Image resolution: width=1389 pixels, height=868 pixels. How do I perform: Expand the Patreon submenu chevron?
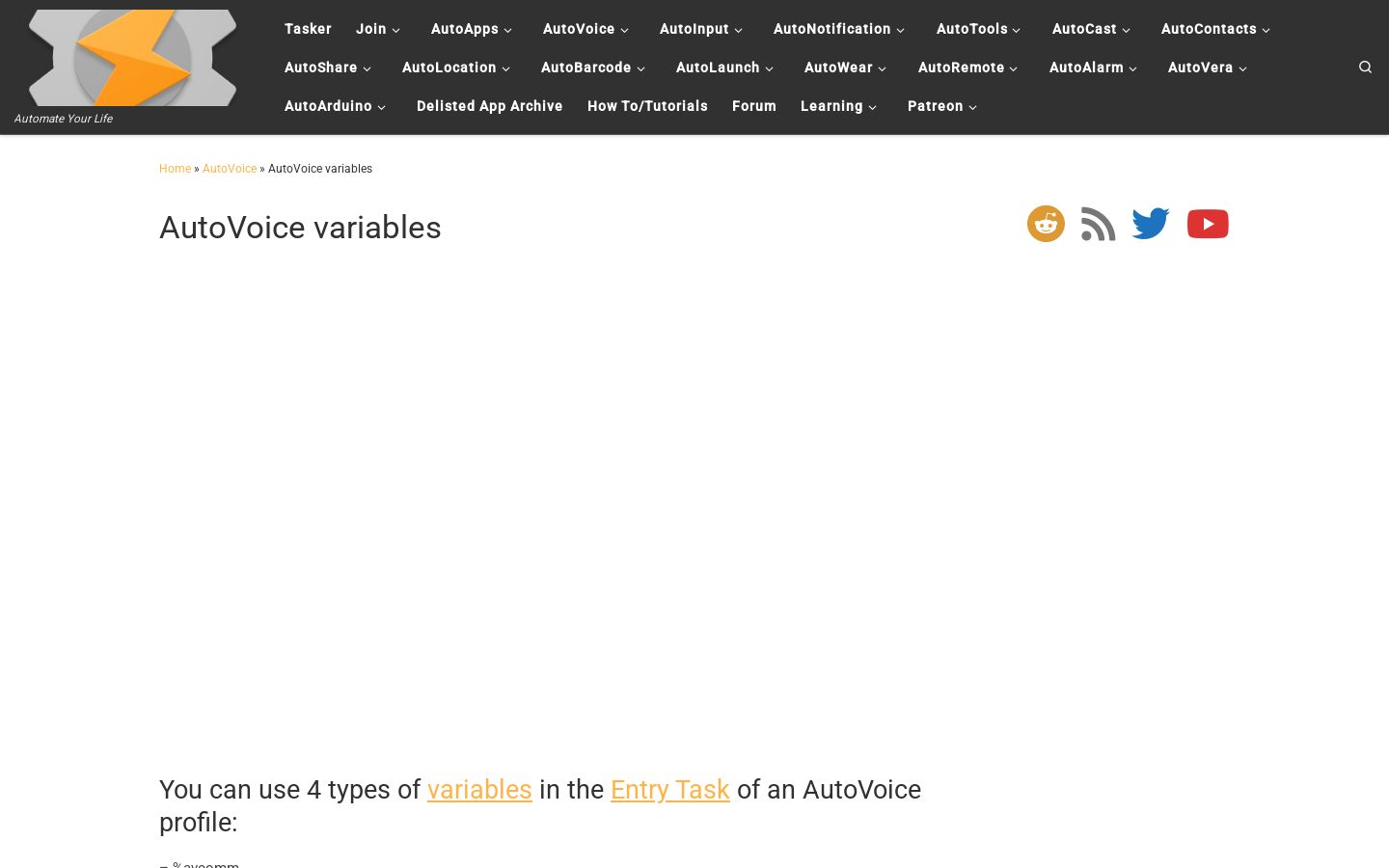972,107
